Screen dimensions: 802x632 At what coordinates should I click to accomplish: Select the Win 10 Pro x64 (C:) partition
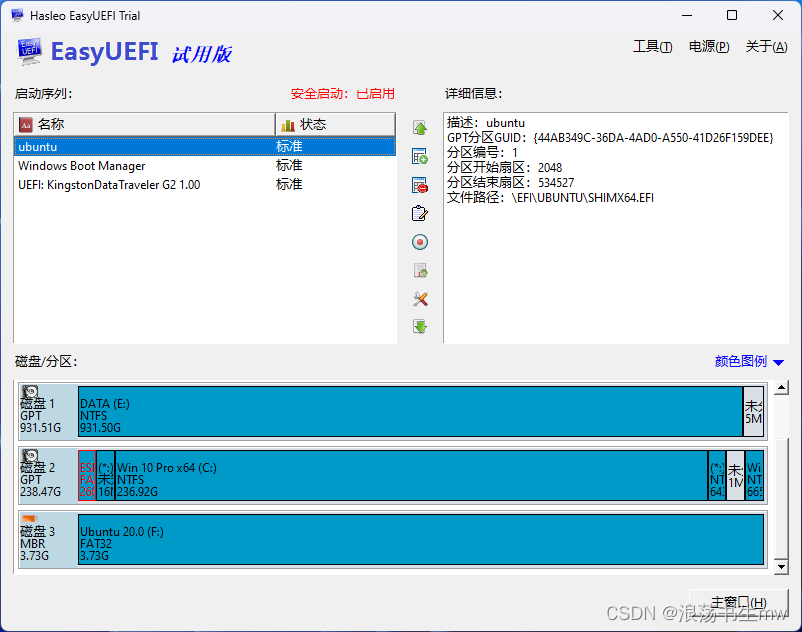click(411, 475)
